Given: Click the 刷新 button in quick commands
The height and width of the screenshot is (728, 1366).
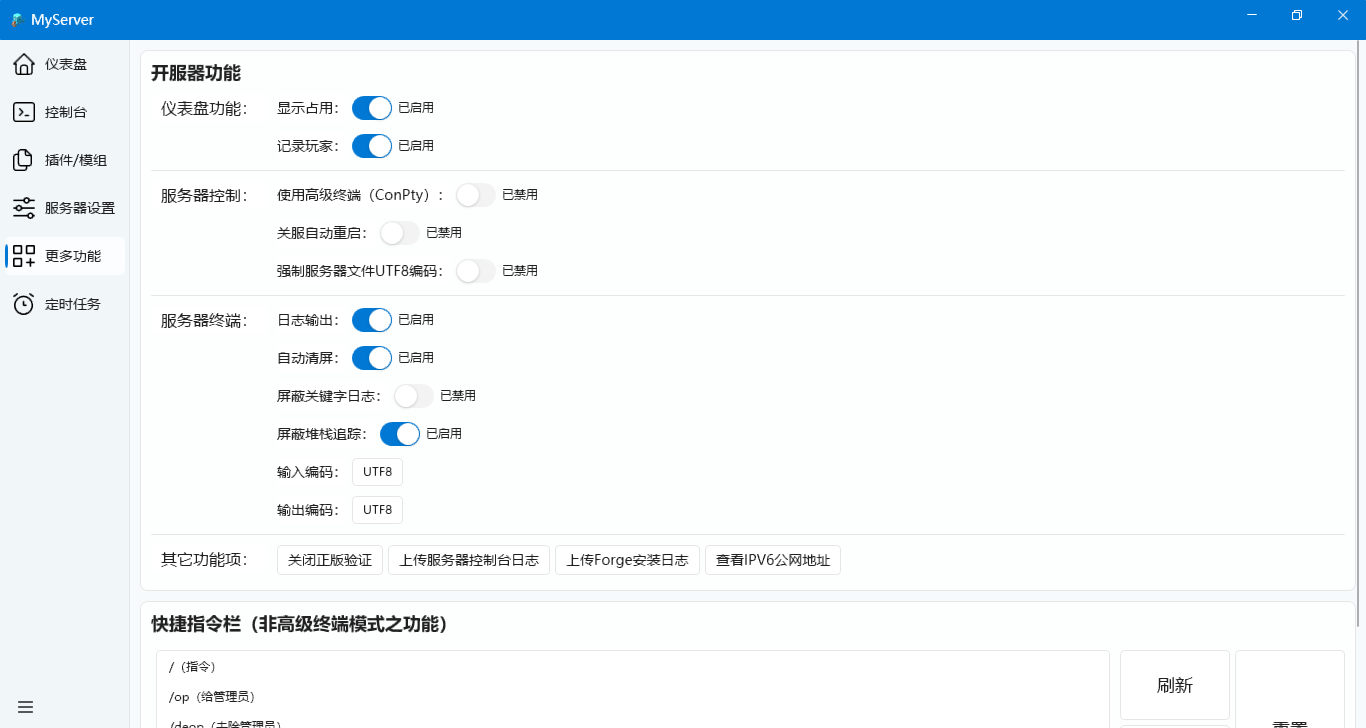Looking at the screenshot, I should (x=1174, y=685).
